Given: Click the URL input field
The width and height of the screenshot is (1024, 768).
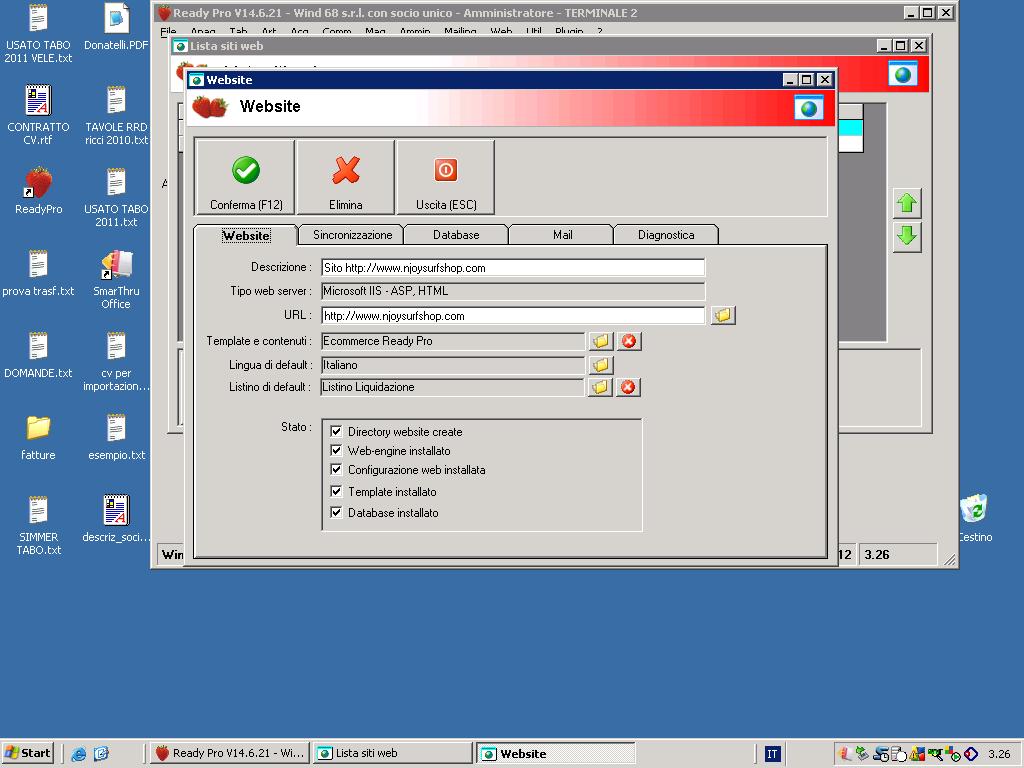Looking at the screenshot, I should click(513, 315).
